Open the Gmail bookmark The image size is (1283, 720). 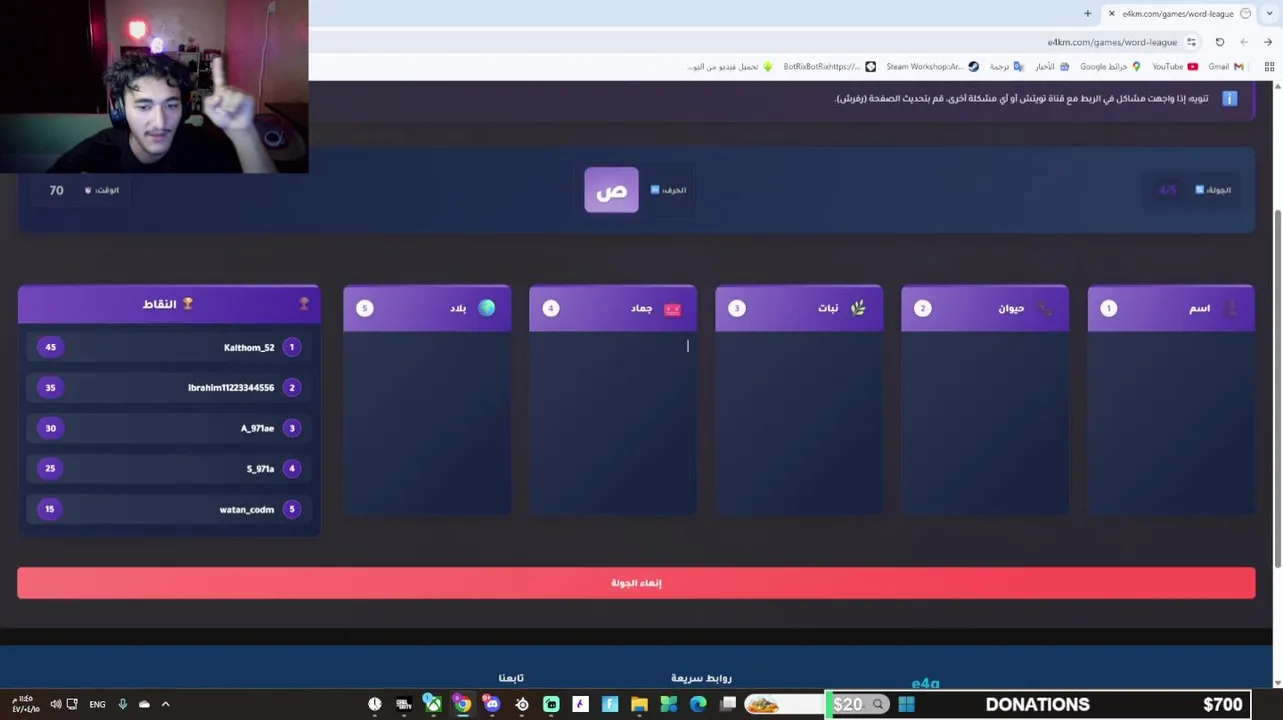click(x=1226, y=67)
